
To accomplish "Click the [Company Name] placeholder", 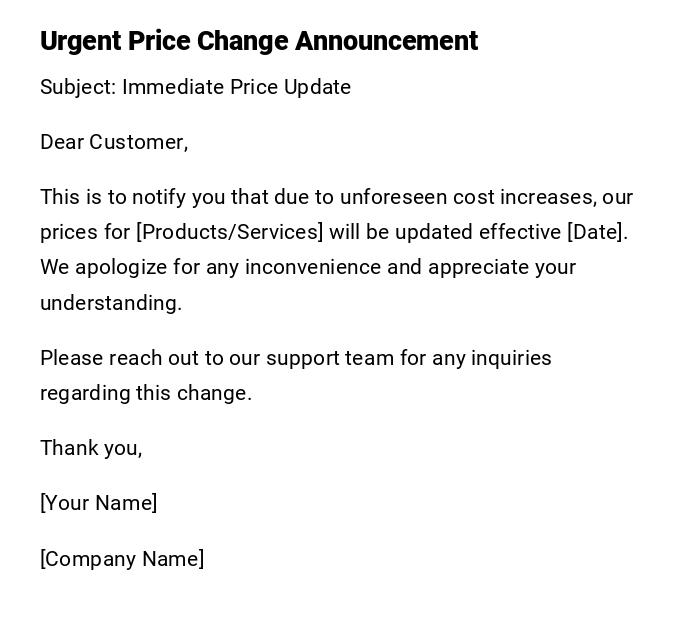I will pyautogui.click(x=122, y=559).
